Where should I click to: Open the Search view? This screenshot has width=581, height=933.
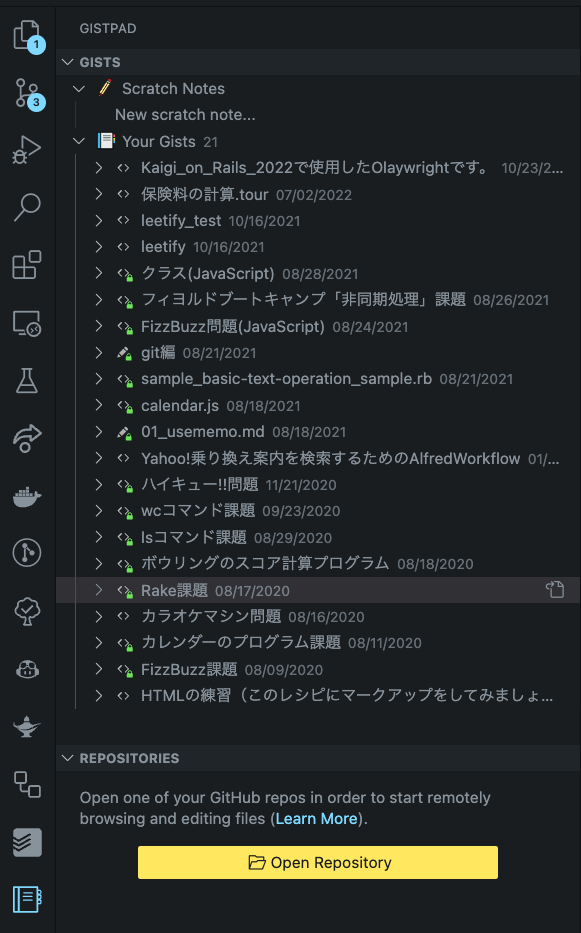click(x=29, y=207)
